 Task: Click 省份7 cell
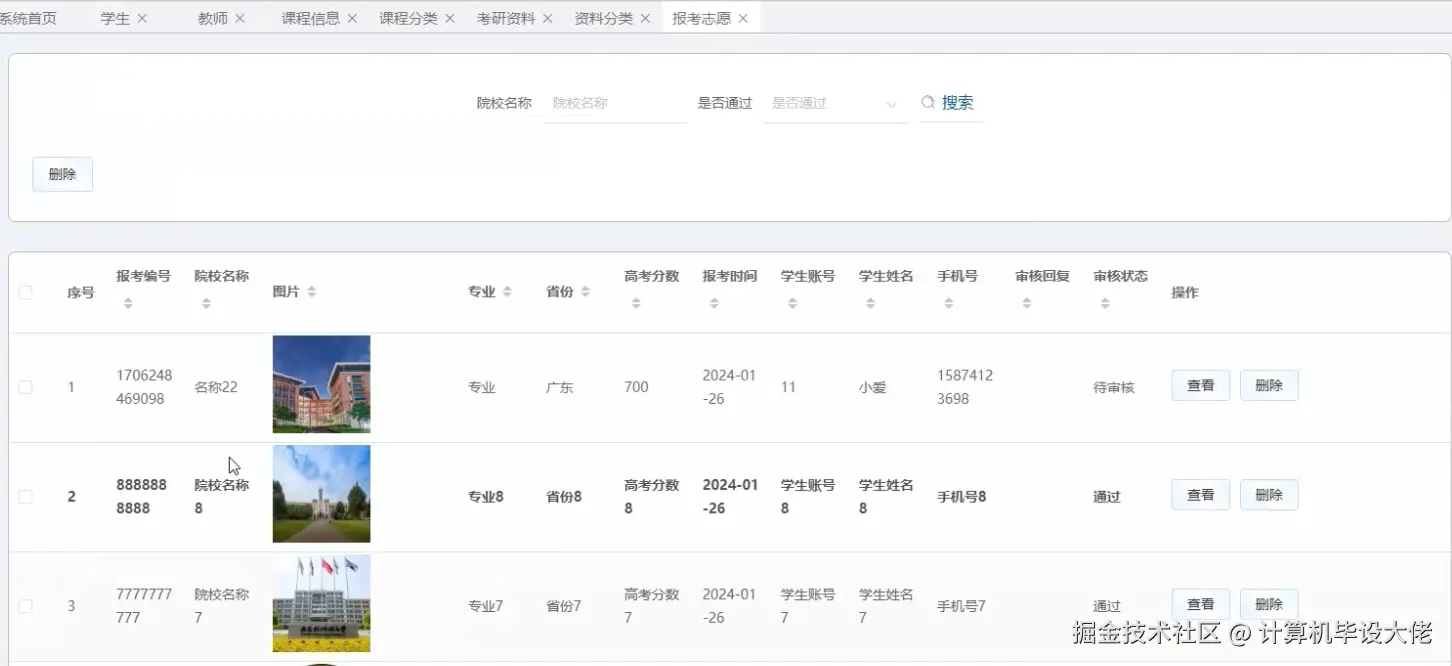(563, 606)
